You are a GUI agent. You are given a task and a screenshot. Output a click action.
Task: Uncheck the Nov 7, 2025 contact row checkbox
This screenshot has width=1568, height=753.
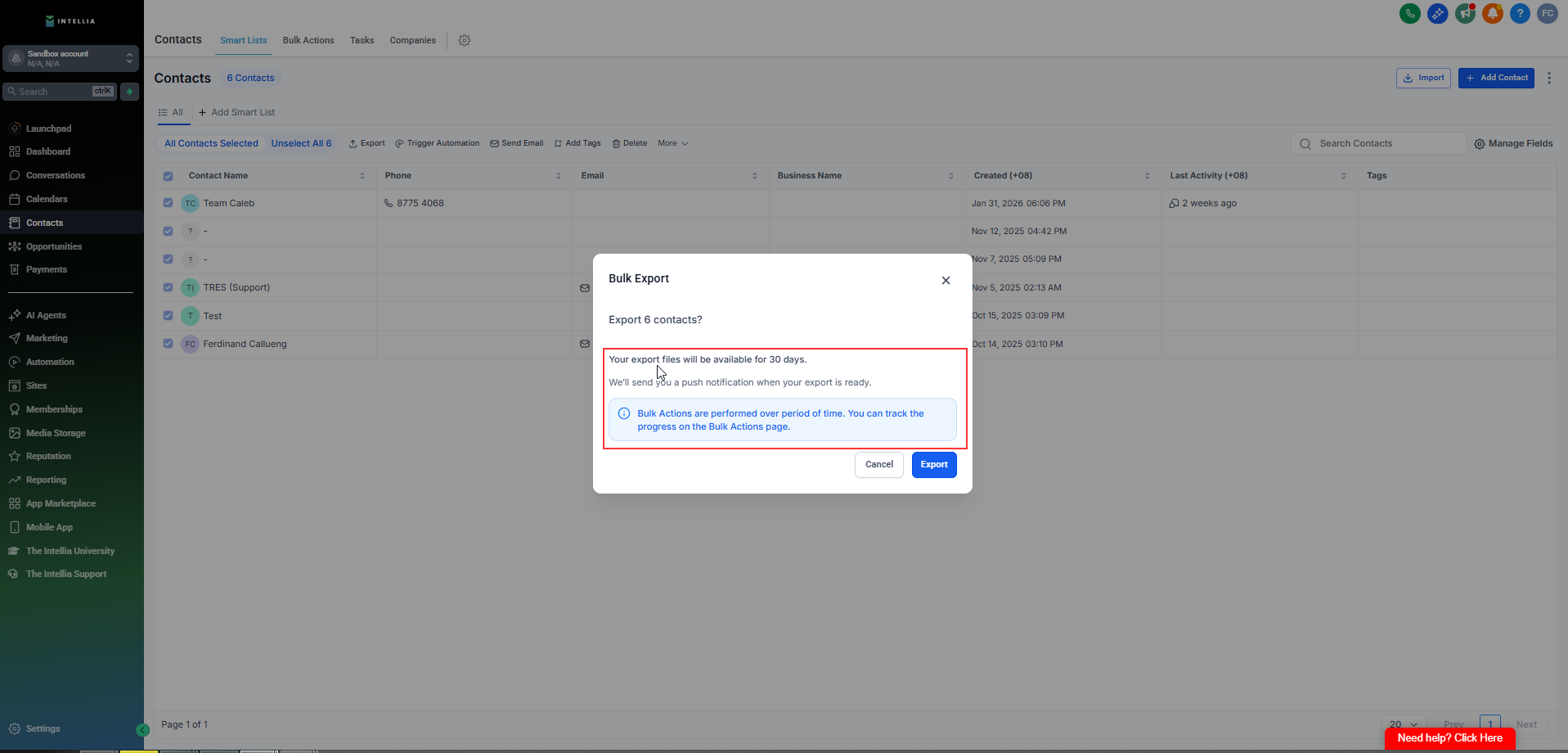tap(168, 259)
